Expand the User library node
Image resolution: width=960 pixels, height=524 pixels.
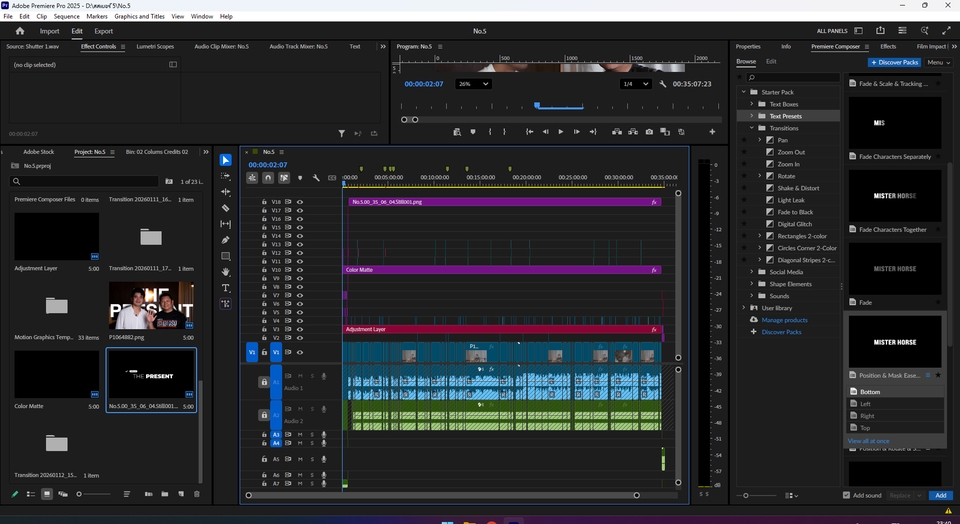(744, 308)
